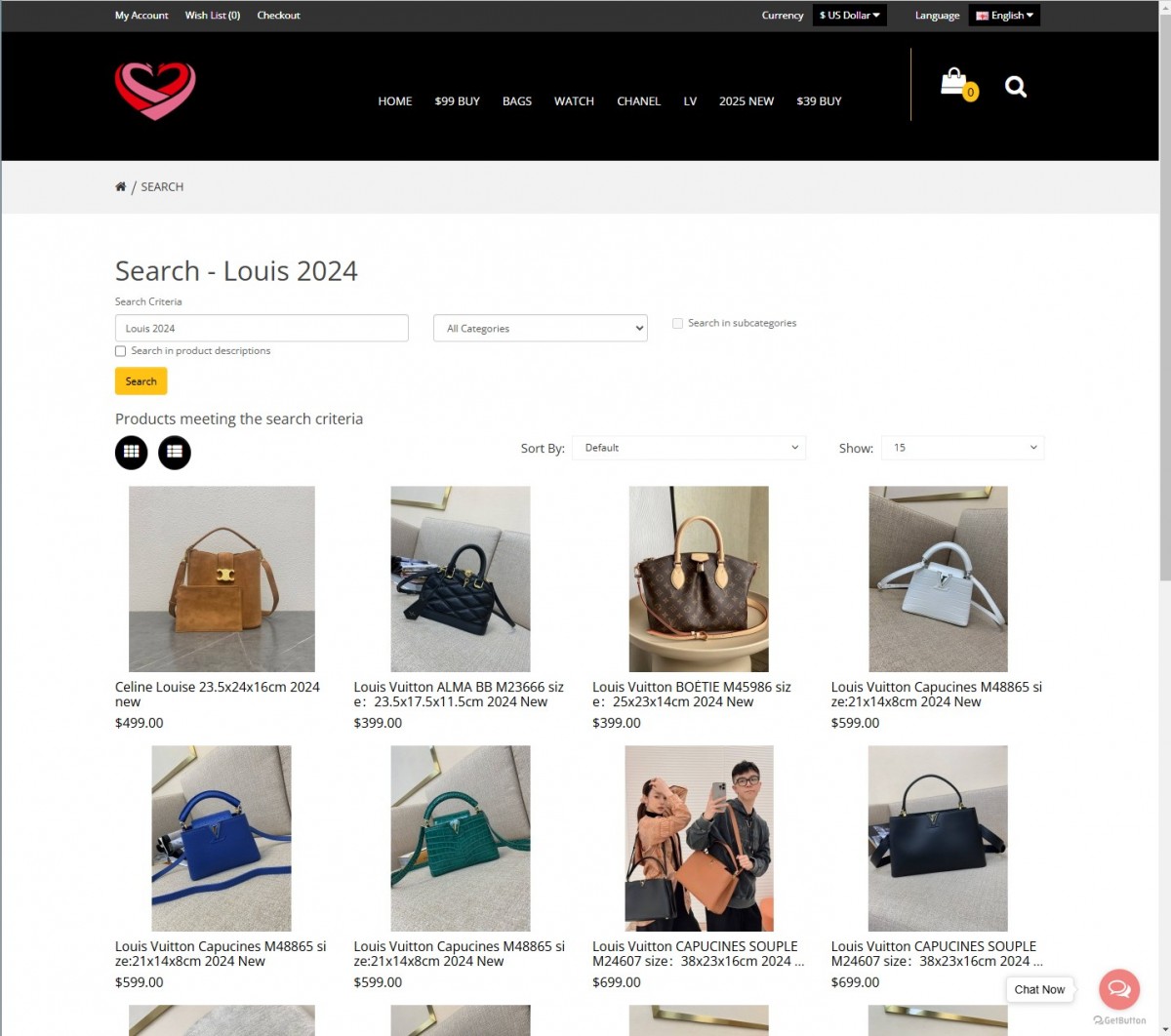Open the BOËTIE monogram bag thumbnail
The image size is (1171, 1036).
(x=699, y=579)
